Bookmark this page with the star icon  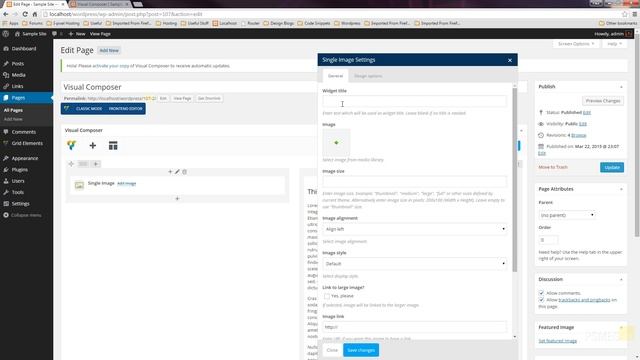624,14
